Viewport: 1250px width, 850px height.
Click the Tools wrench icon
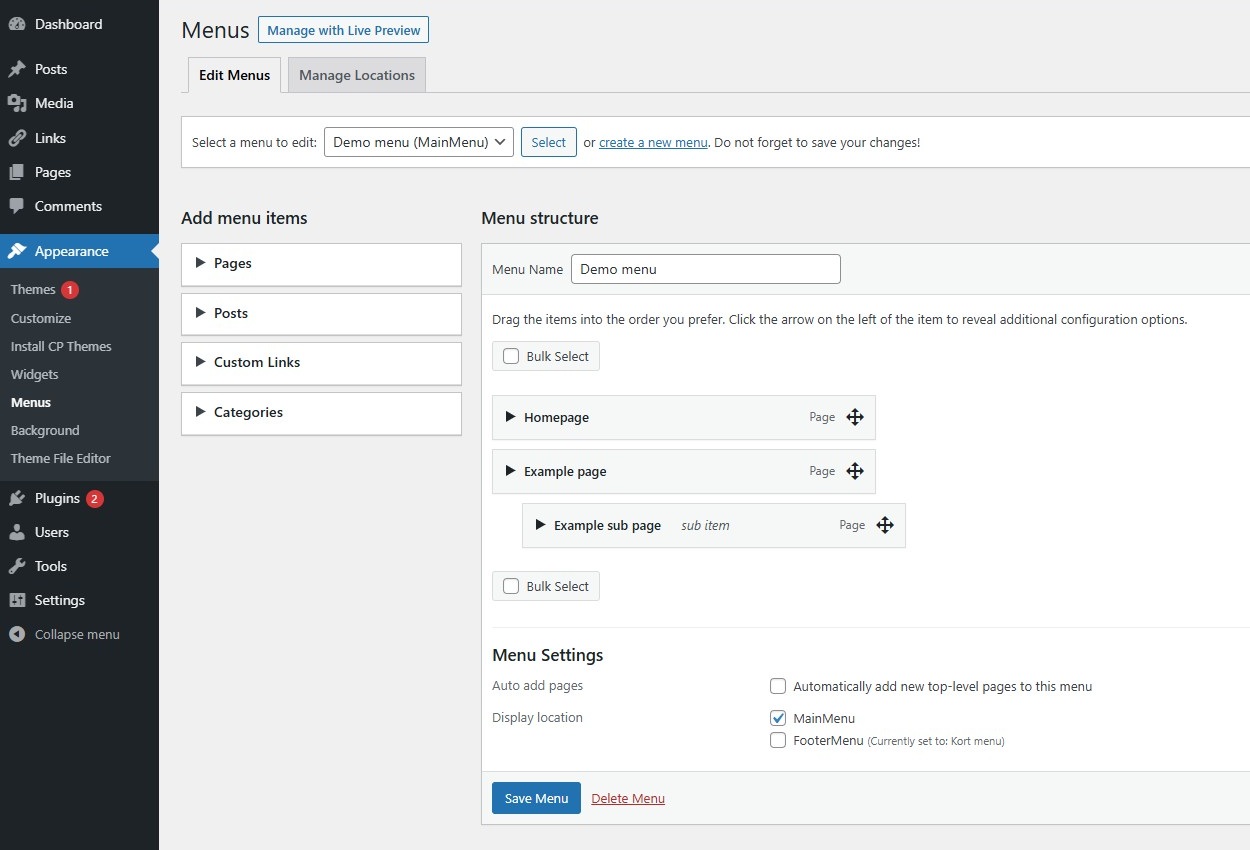tap(17, 566)
